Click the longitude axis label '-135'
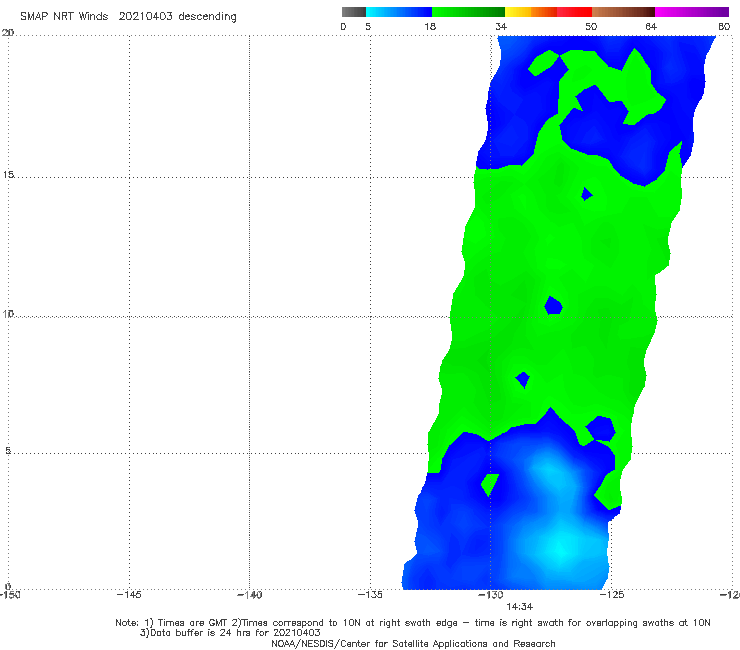 click(370, 594)
